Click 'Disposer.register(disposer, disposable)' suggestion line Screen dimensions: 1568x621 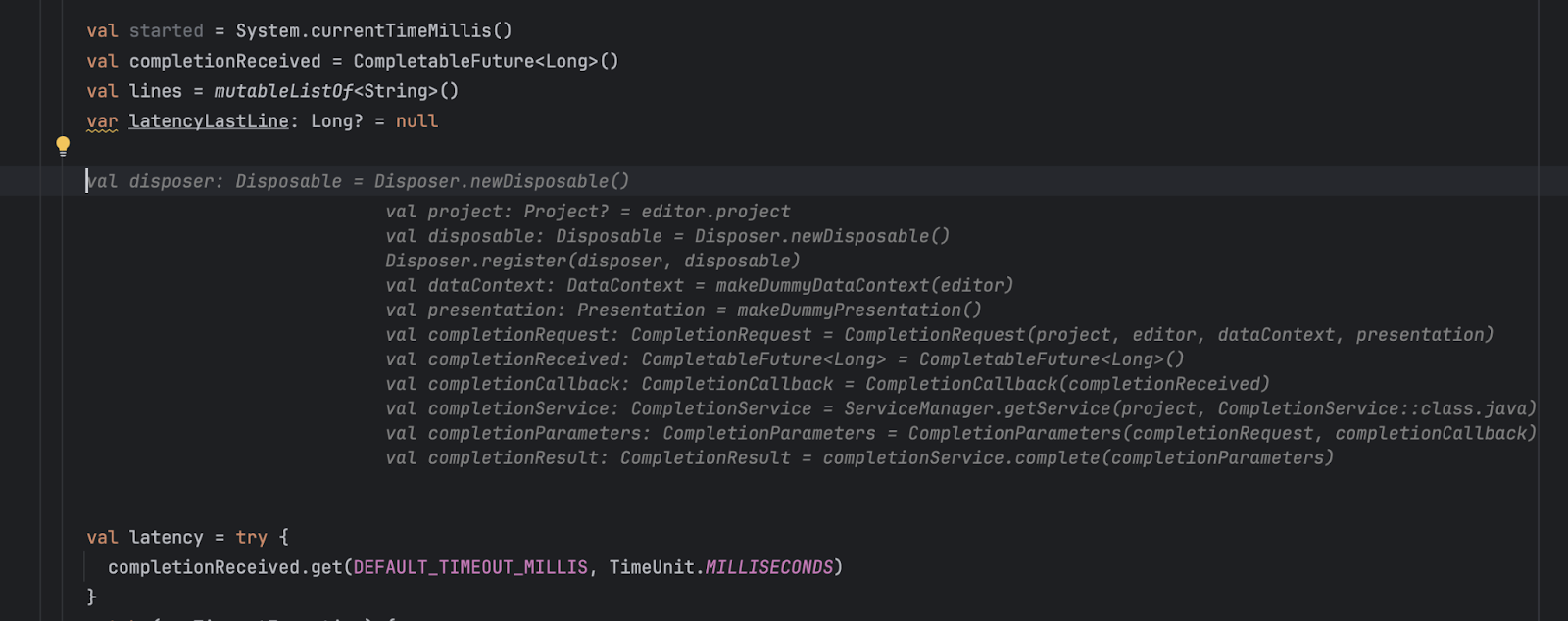point(593,261)
